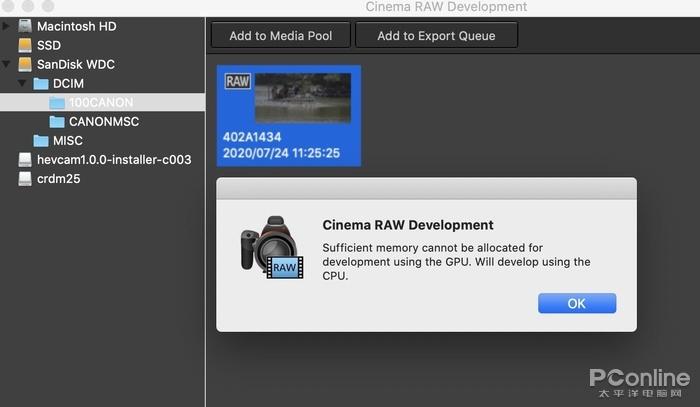The height and width of the screenshot is (407, 700).
Task: Click the Macintosh HD drive icon
Action: point(25,26)
